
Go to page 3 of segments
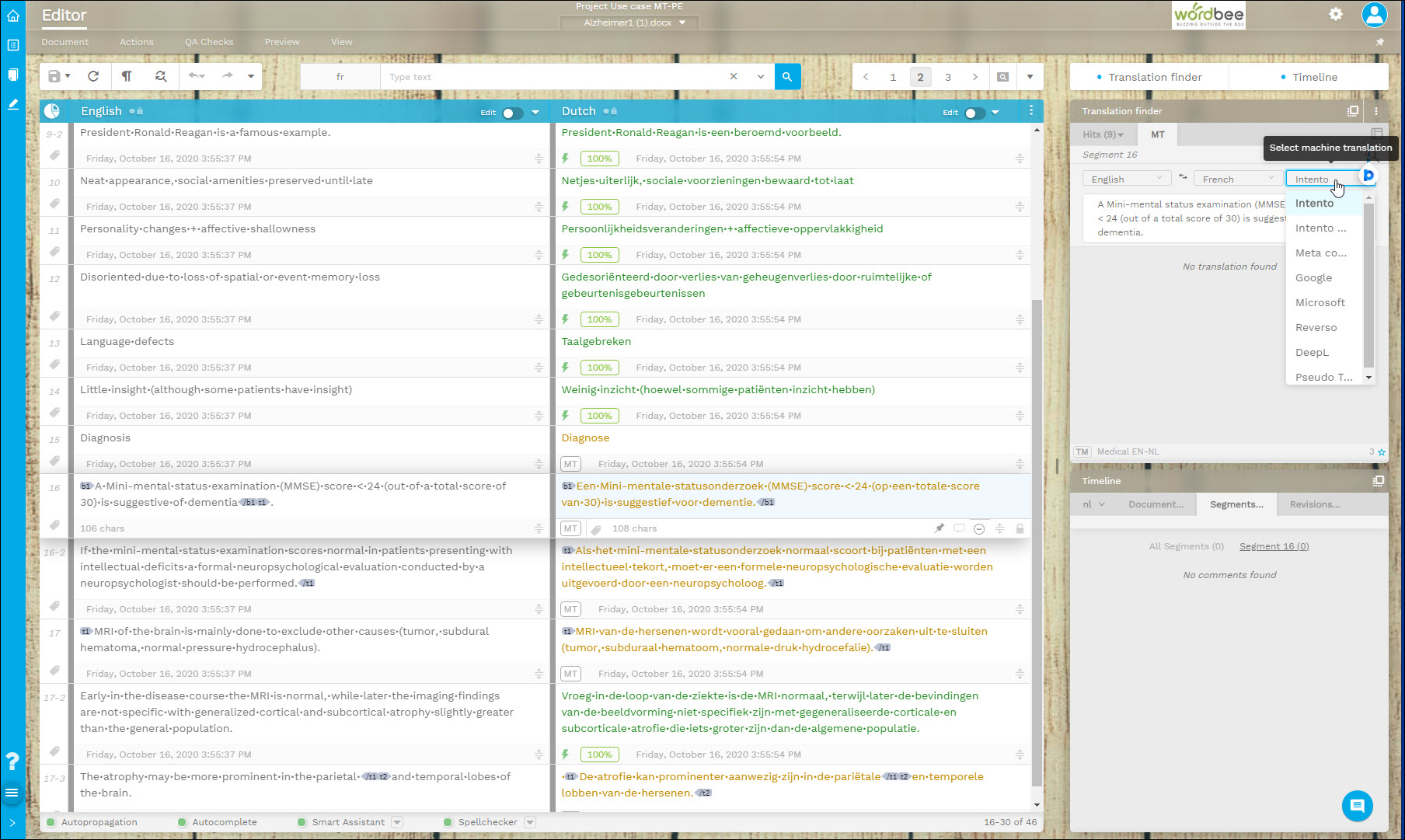click(x=947, y=77)
